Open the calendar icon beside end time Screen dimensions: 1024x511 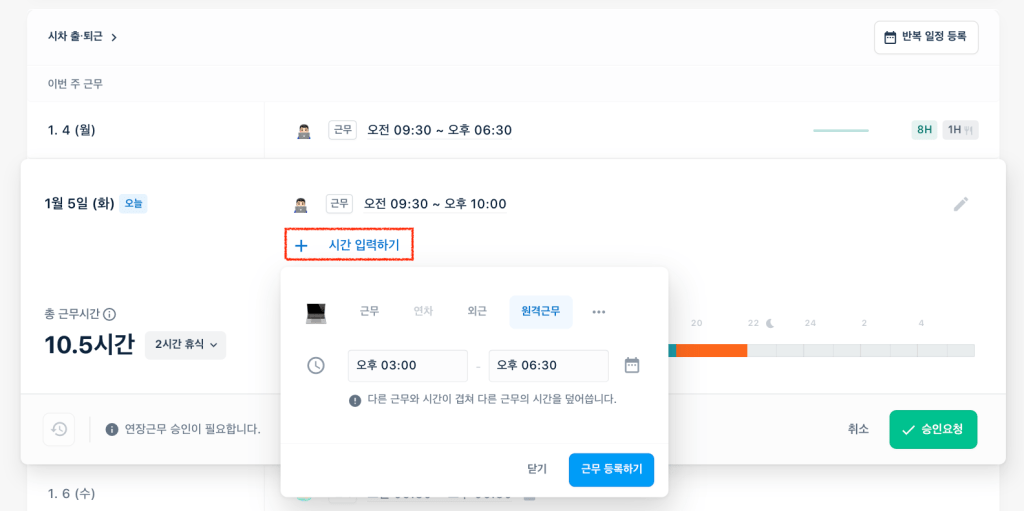(x=632, y=365)
